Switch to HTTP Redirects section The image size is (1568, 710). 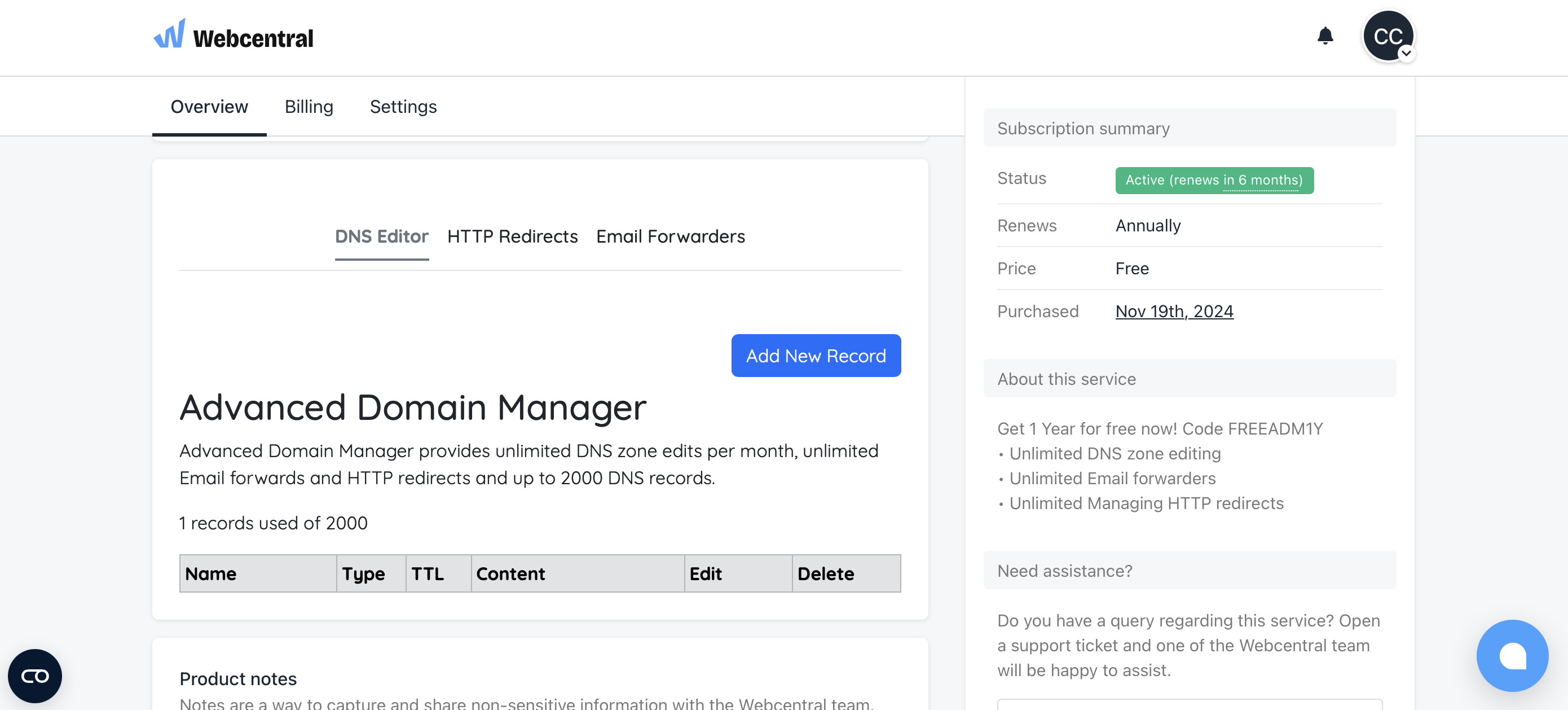coord(512,236)
